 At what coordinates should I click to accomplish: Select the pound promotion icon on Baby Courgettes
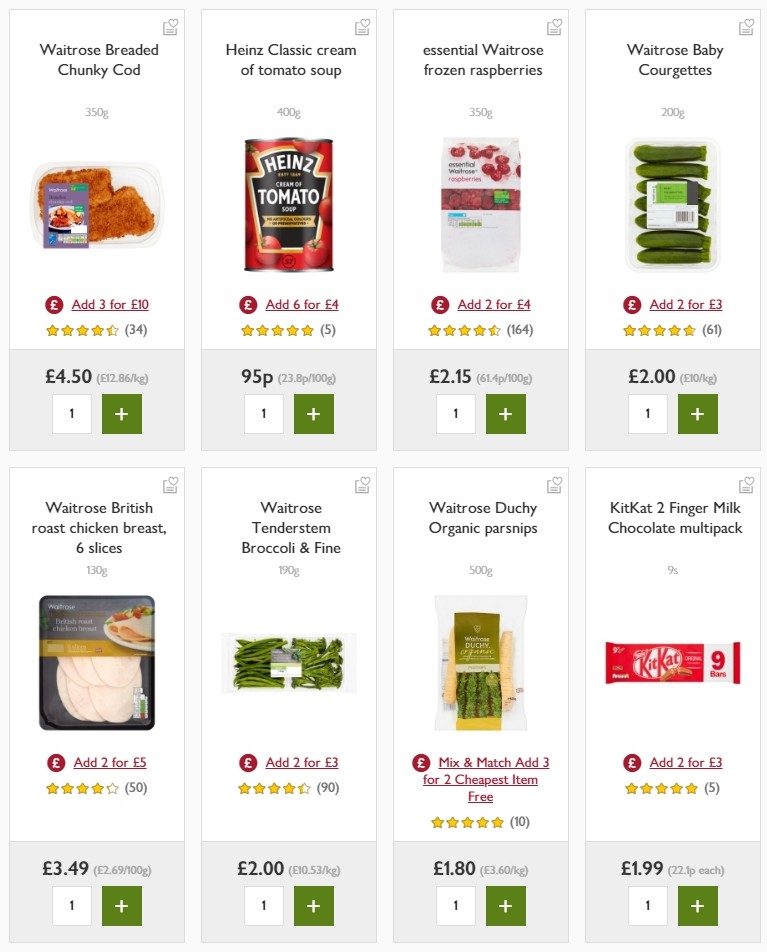(631, 304)
